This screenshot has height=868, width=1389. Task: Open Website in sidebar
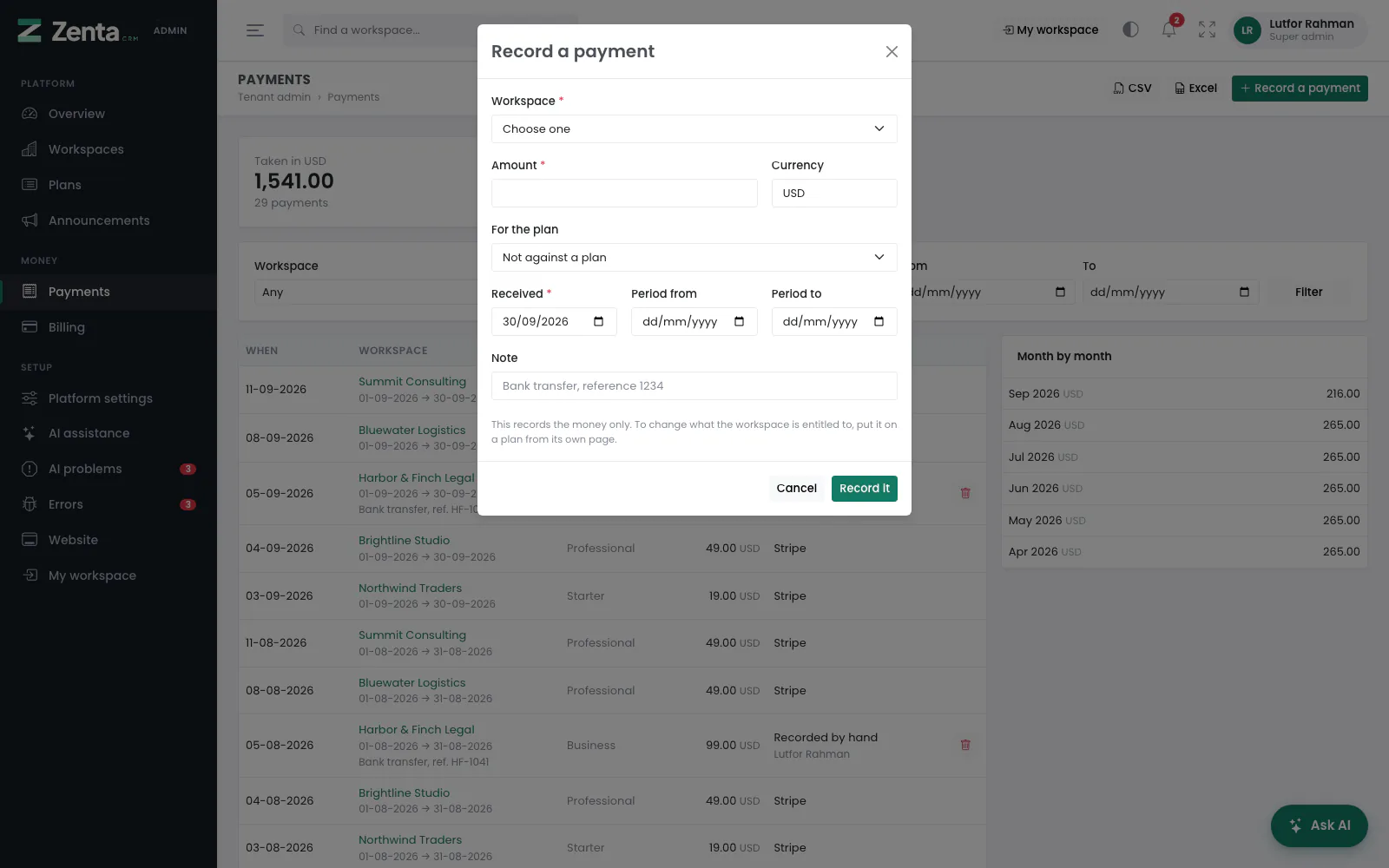(109, 540)
